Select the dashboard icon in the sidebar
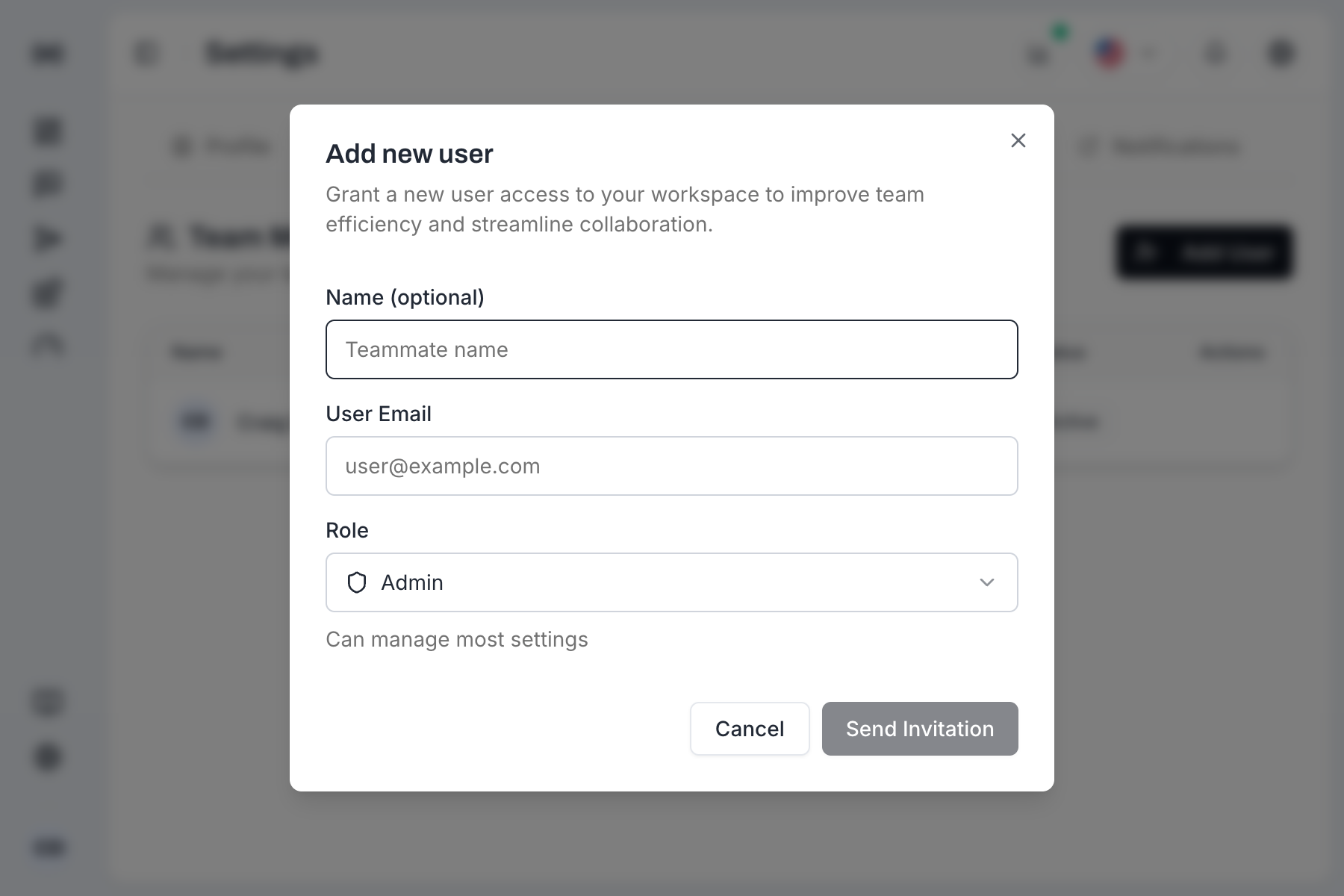This screenshot has width=1344, height=896. click(47, 131)
